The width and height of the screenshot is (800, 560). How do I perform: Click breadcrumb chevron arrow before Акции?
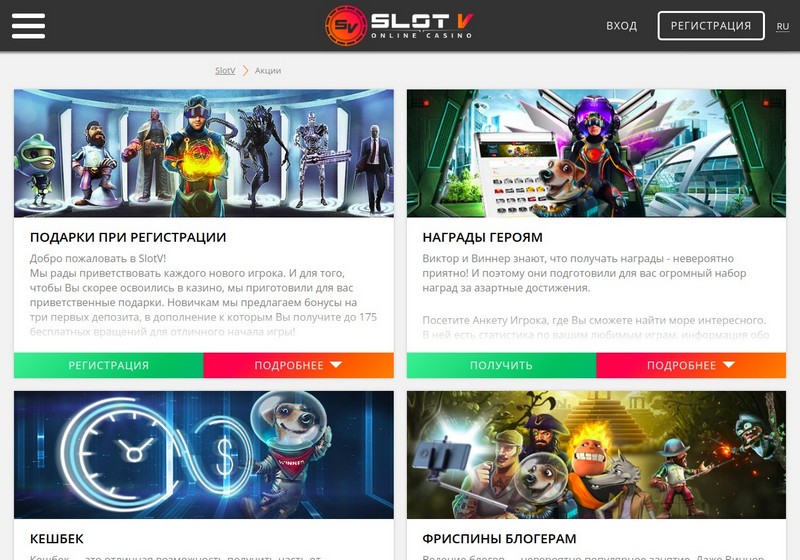pyautogui.click(x=245, y=70)
